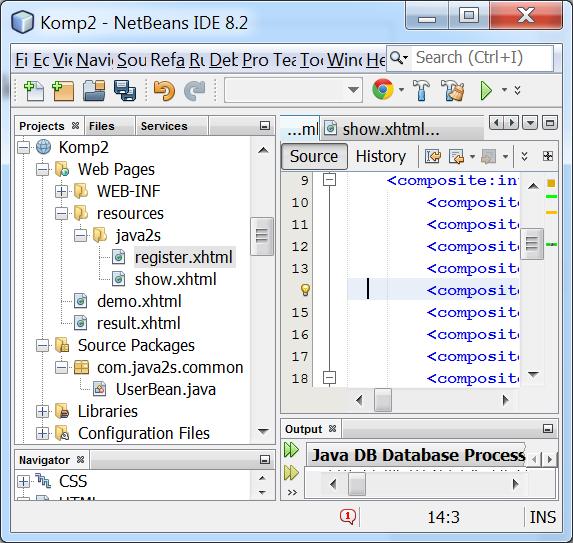Viewport: 573px width, 543px height.
Task: Expand the WEB-INF folder
Action: point(61,191)
